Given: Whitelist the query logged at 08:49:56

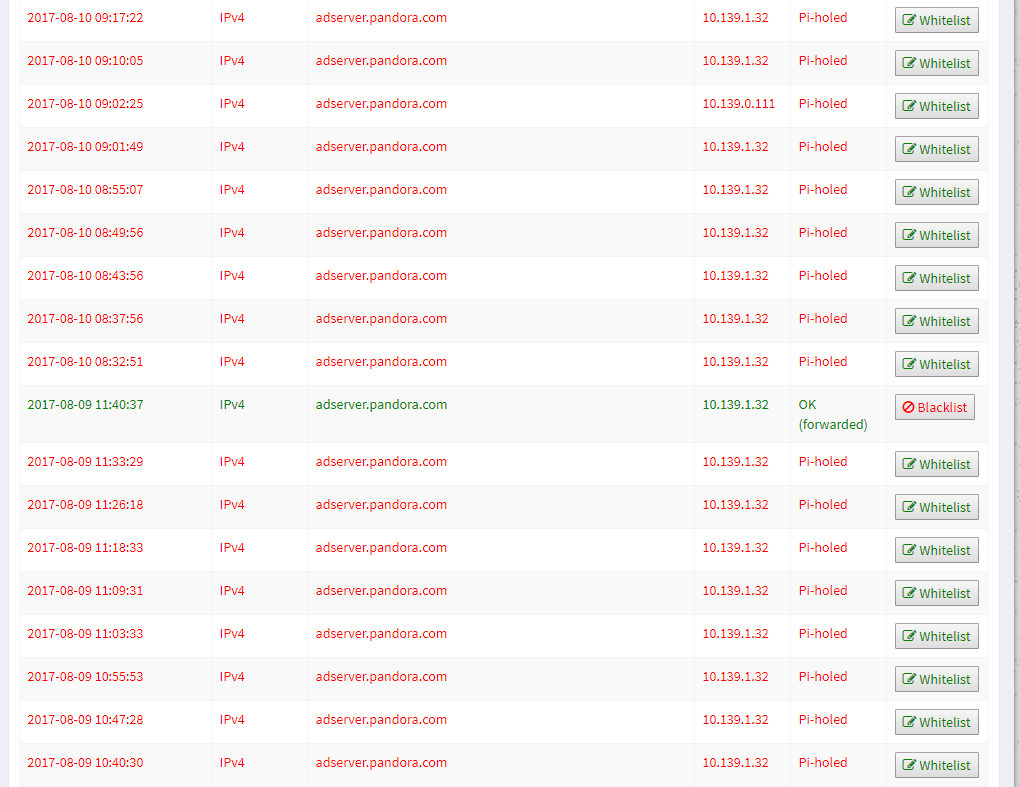Looking at the screenshot, I should point(936,235).
